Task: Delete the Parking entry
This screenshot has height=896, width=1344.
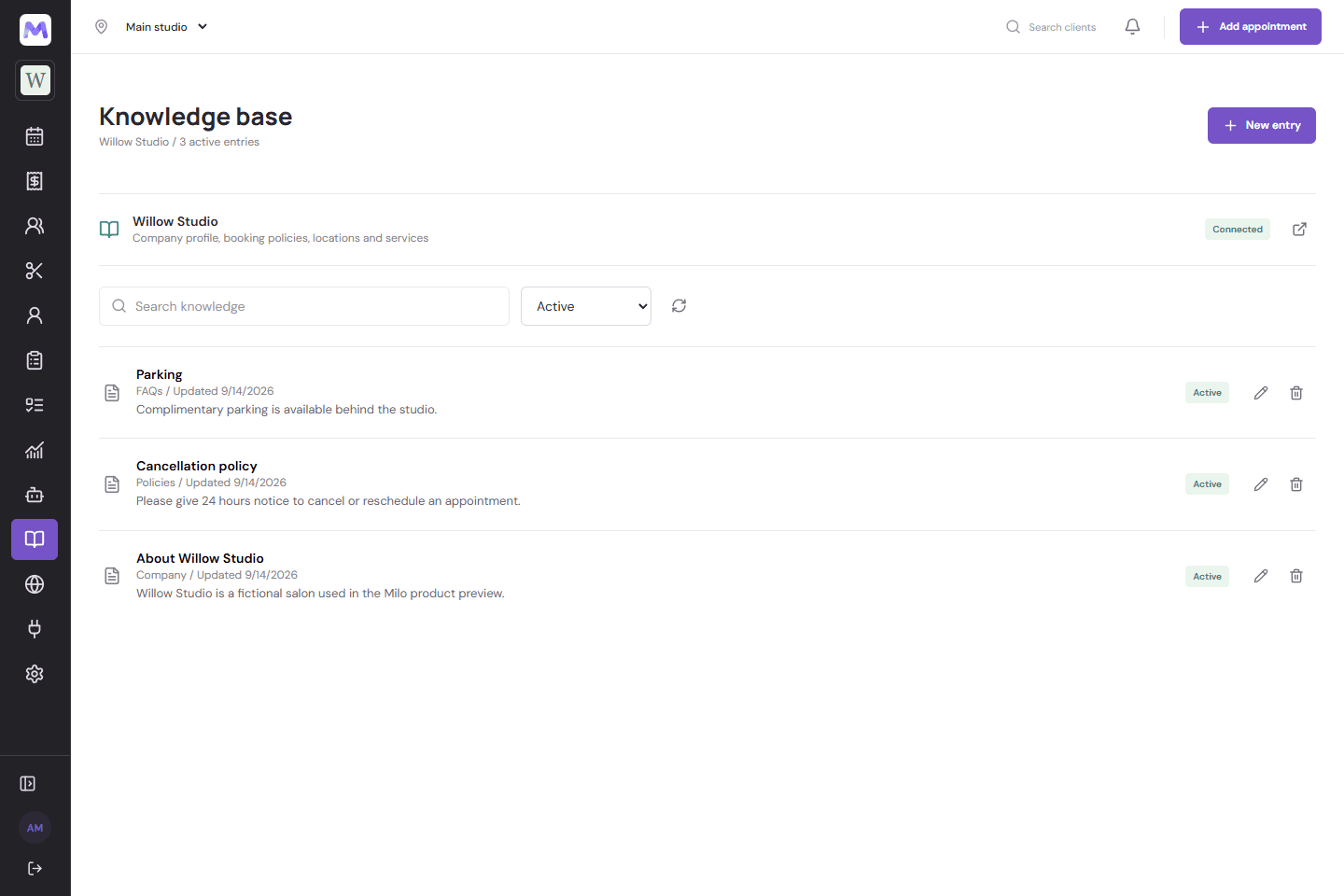Action: pos(1296,393)
